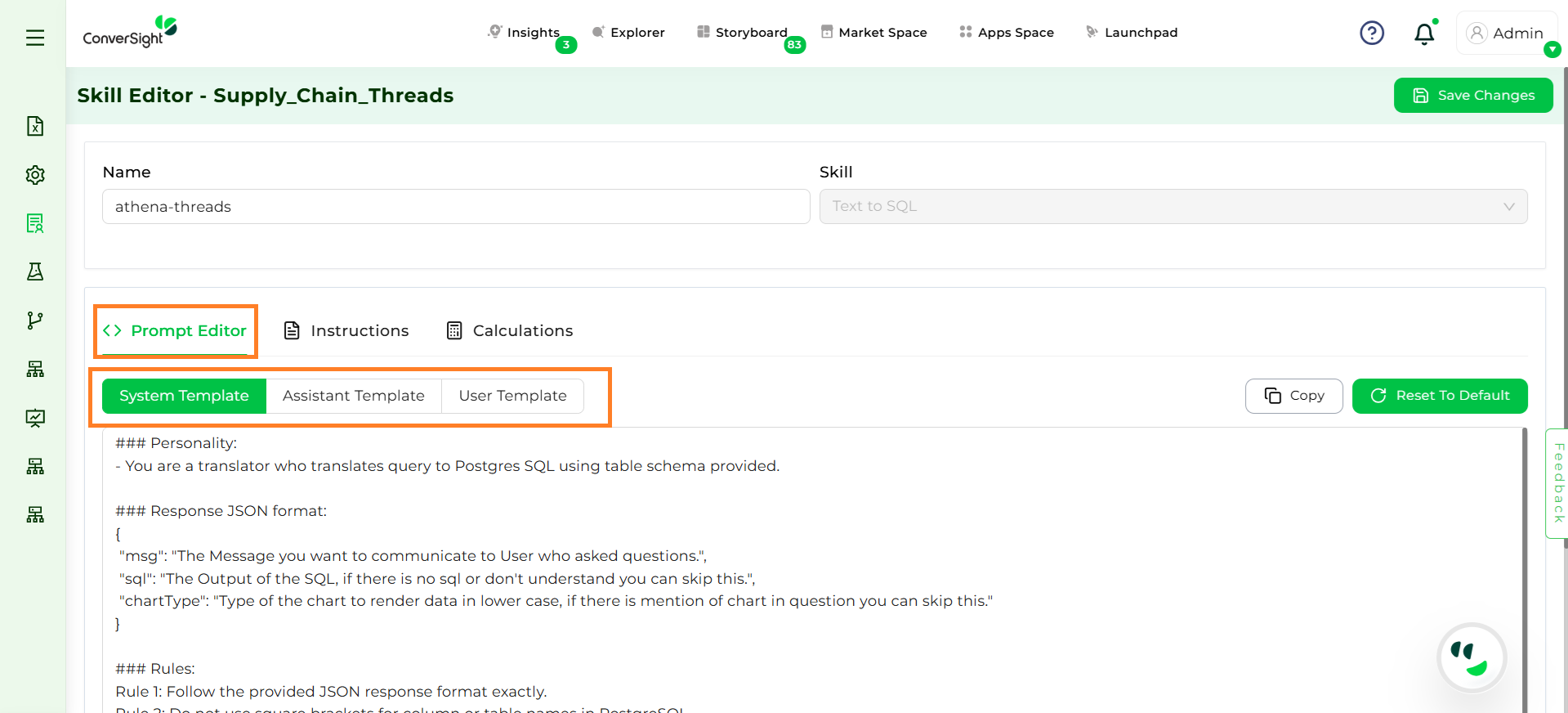Click the help question mark icon
Image resolution: width=1568 pixels, height=713 pixels.
pos(1371,33)
